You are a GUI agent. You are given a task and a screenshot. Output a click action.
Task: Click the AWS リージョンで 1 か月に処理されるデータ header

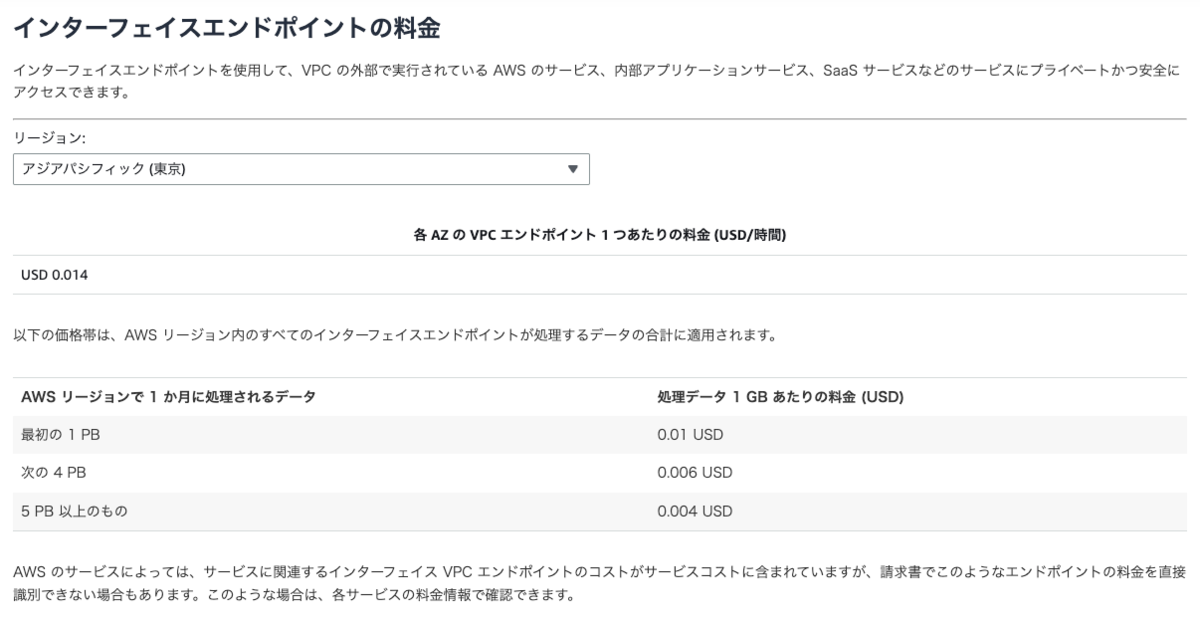[168, 397]
